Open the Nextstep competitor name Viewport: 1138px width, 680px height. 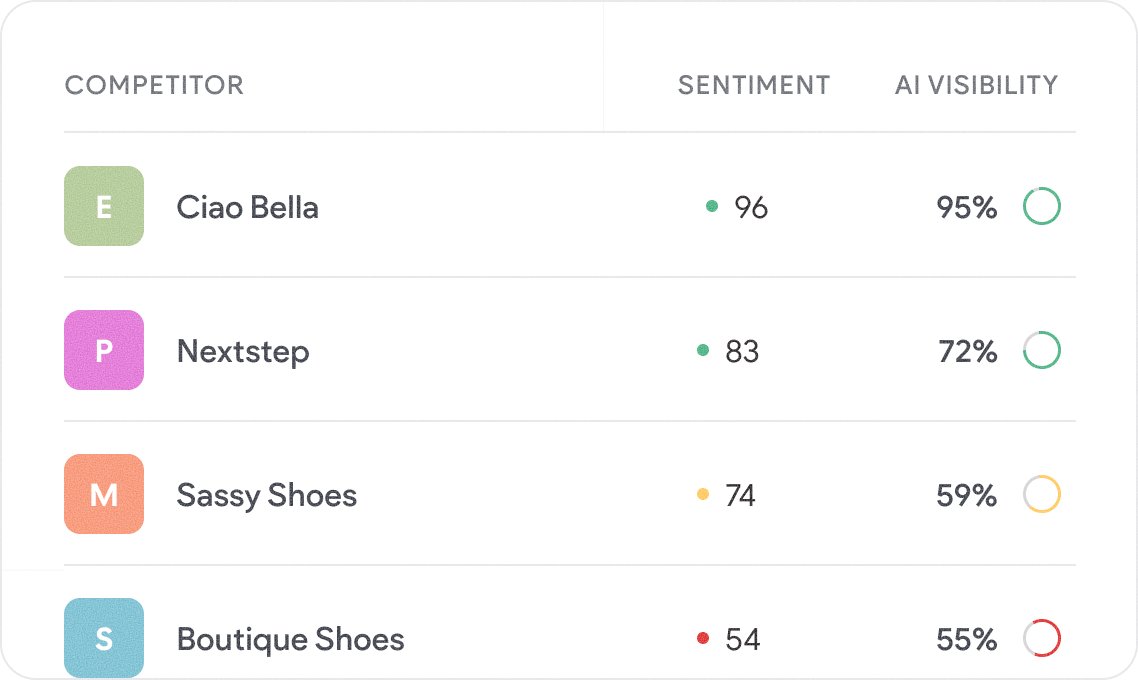coord(243,352)
